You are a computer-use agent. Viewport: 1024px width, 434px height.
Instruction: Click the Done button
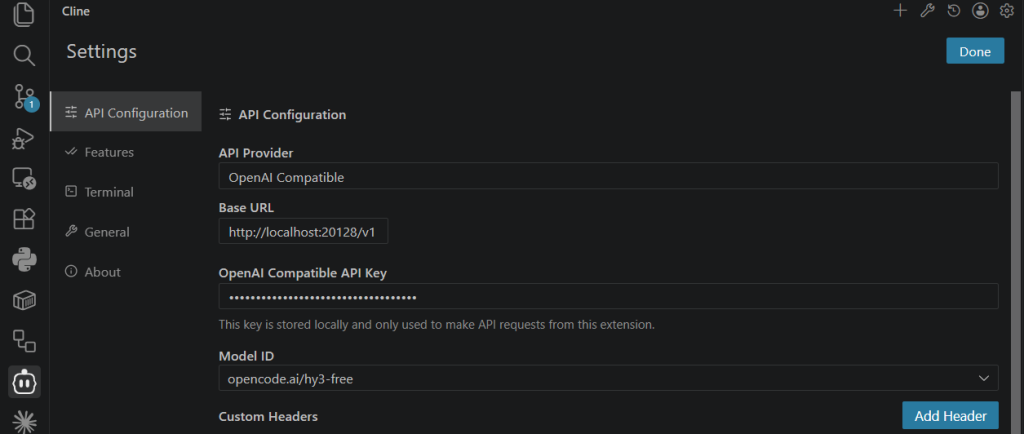point(975,51)
